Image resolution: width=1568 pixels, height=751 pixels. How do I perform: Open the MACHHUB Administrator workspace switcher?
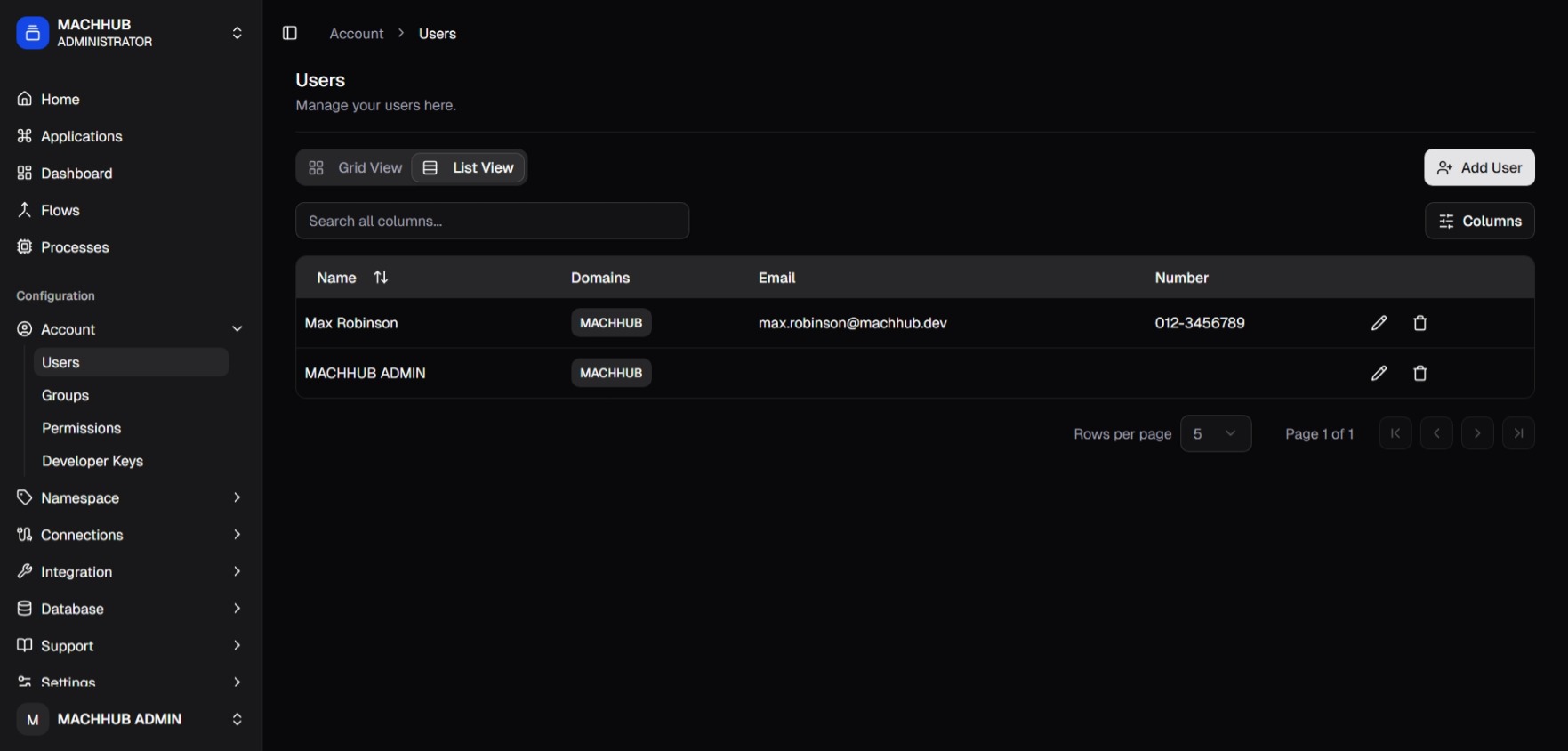pos(130,33)
